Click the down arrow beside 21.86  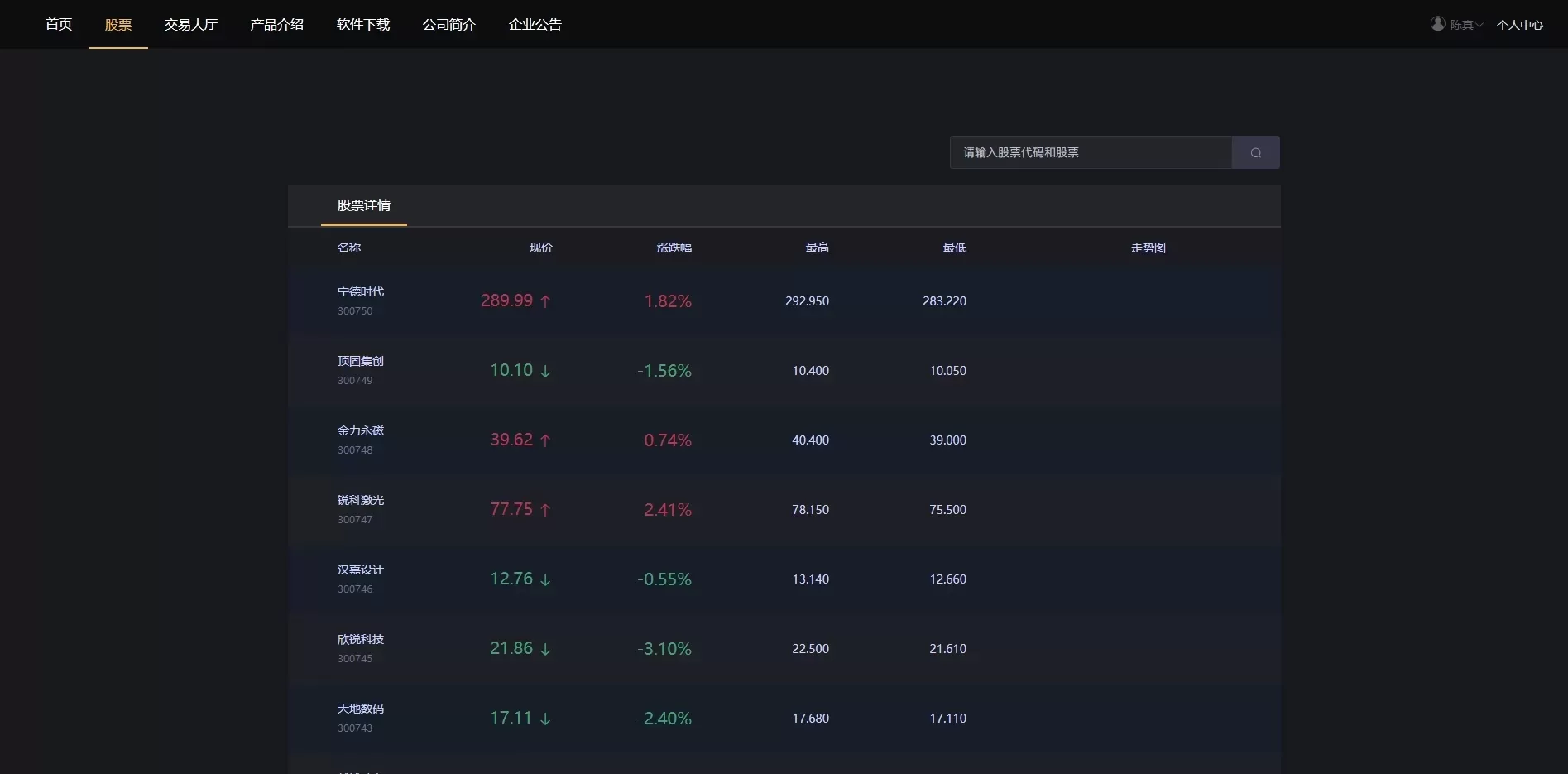pos(545,649)
